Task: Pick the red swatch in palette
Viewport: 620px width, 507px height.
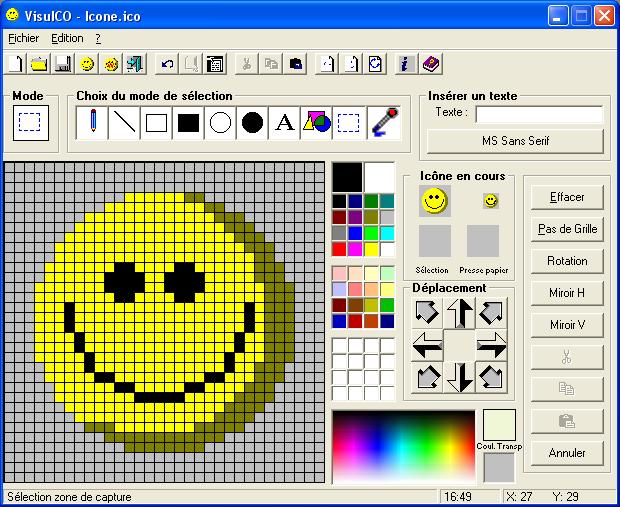Action: click(340, 249)
